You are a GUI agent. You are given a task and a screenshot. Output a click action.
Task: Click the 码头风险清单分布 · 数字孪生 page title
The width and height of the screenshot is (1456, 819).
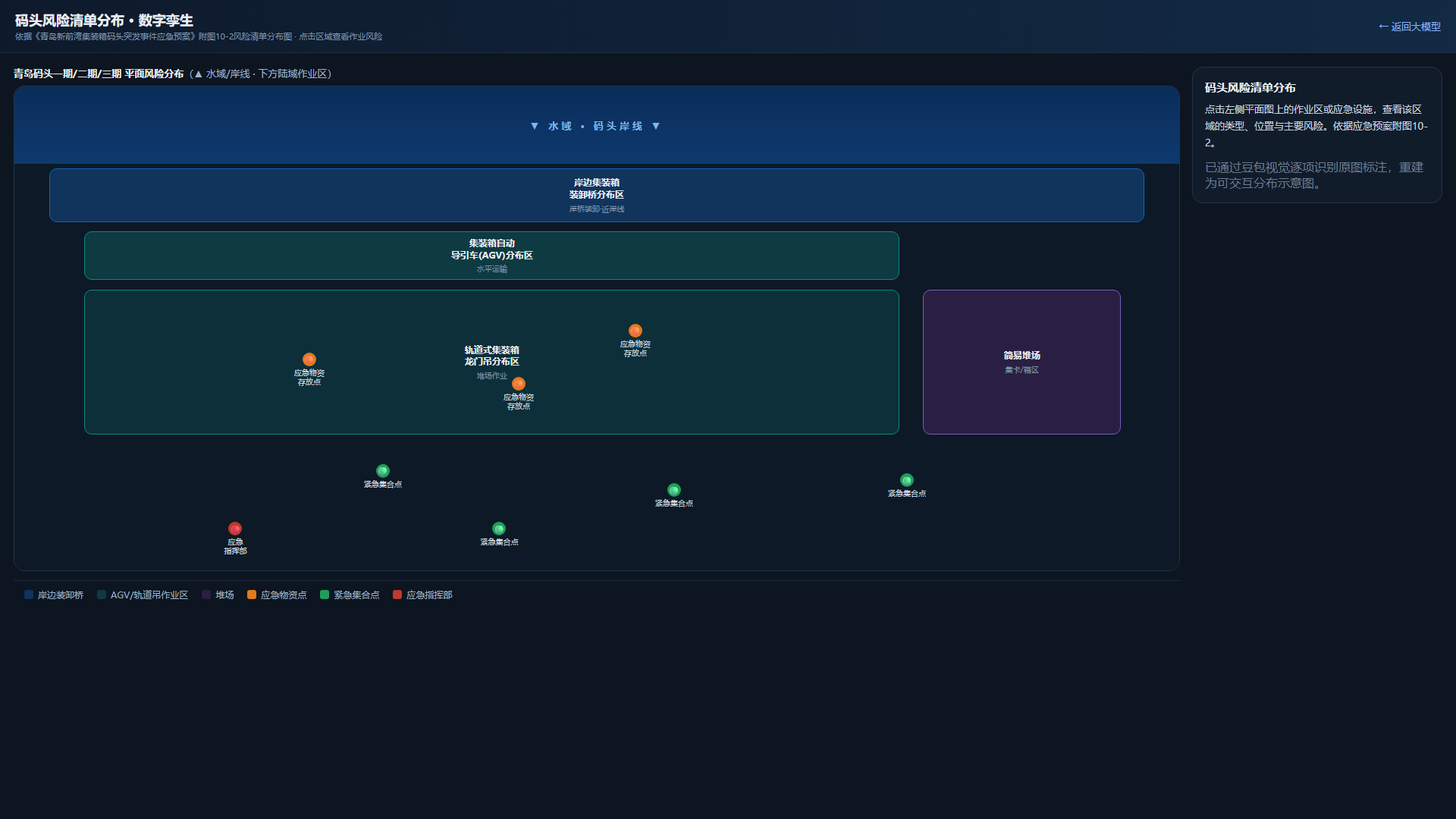[x=104, y=20]
